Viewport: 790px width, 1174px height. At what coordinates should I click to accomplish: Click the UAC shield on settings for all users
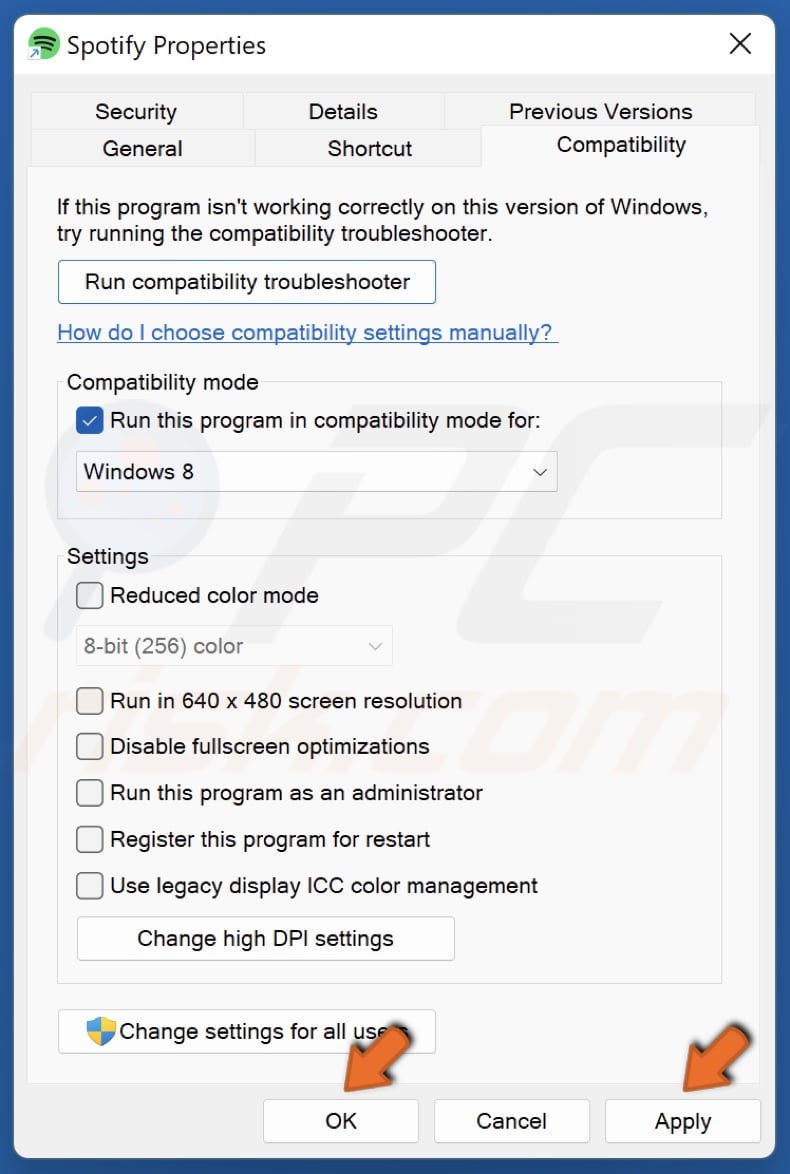pos(100,1031)
